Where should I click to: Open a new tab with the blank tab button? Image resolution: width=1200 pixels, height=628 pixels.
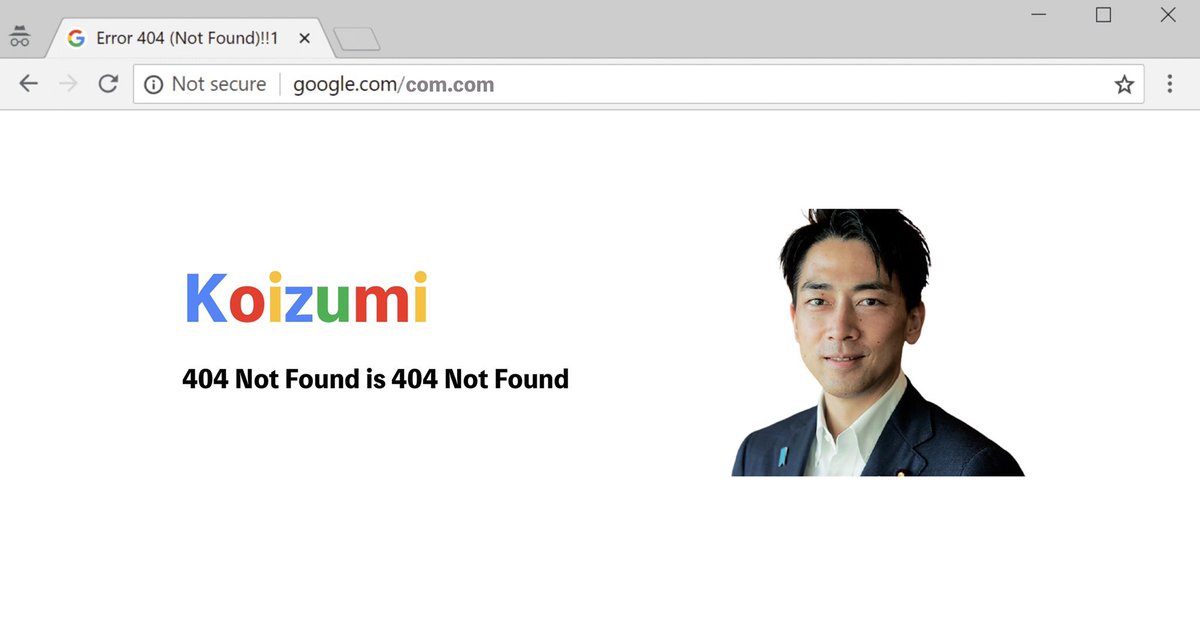tap(356, 39)
